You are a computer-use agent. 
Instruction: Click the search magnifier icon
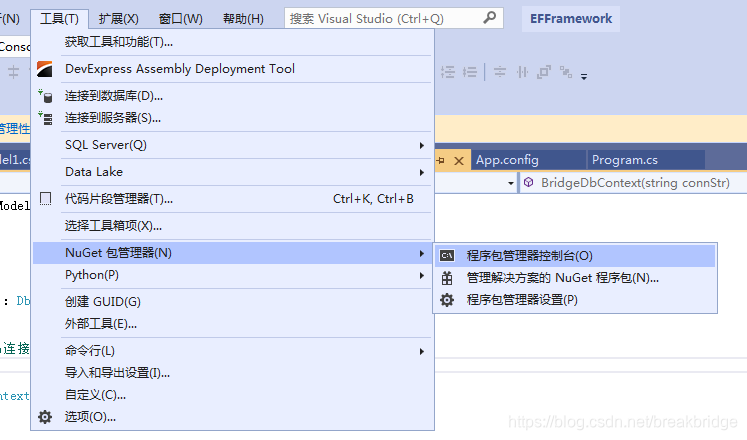[x=489, y=18]
